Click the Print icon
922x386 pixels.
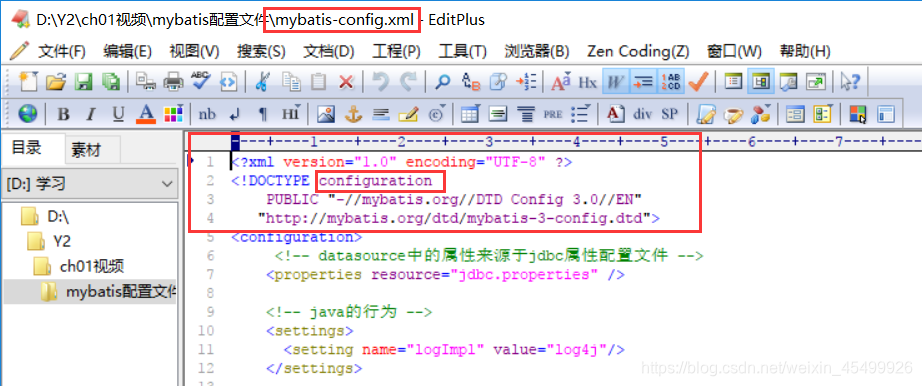tap(173, 82)
